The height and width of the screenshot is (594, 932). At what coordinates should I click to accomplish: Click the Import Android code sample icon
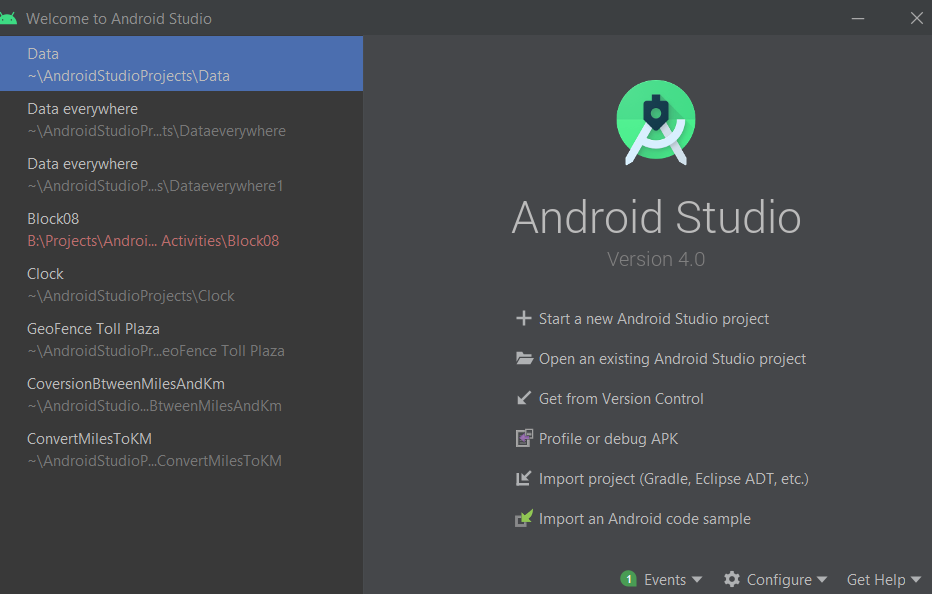click(x=524, y=518)
